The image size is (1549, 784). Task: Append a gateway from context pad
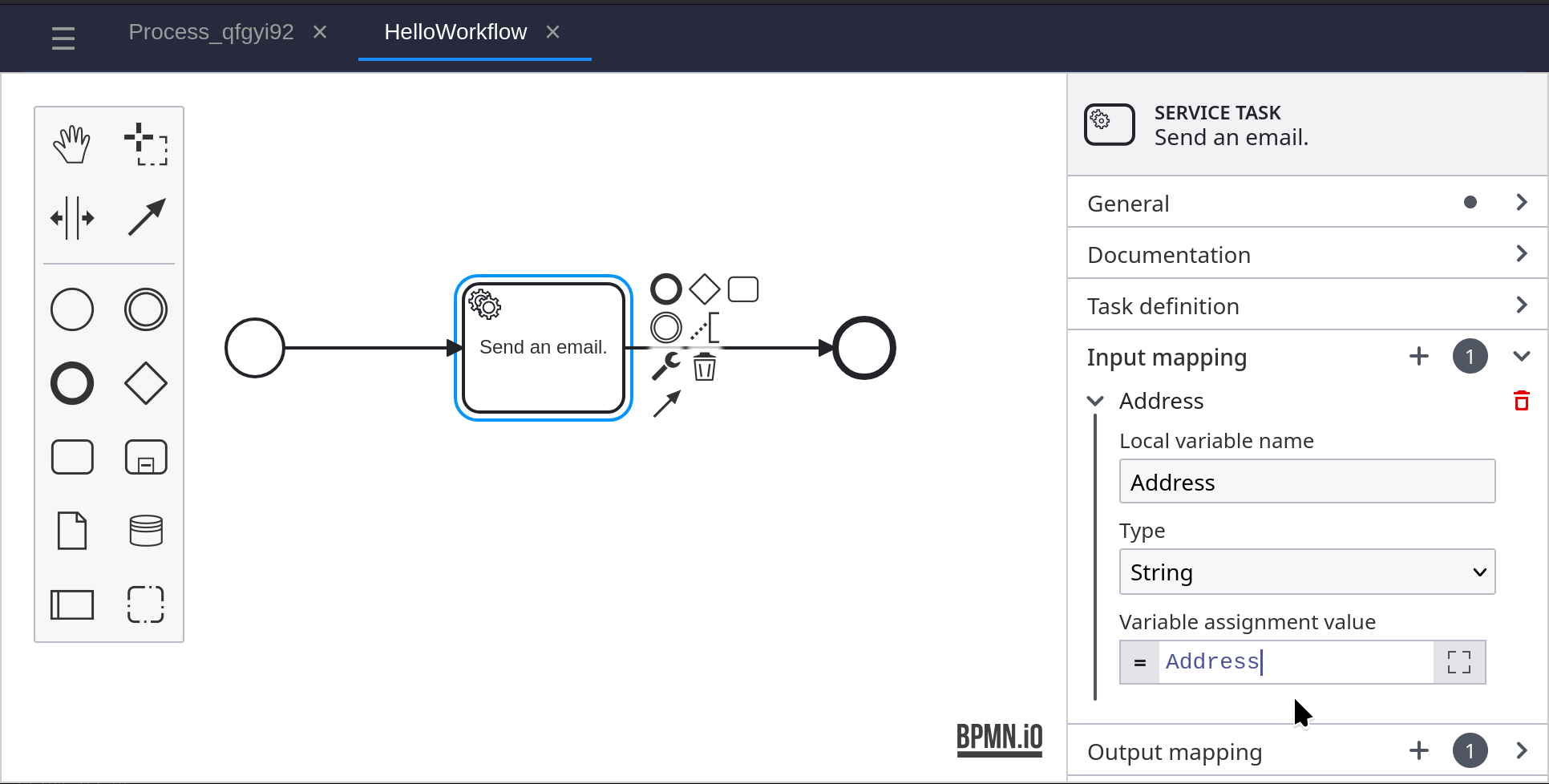(x=704, y=289)
